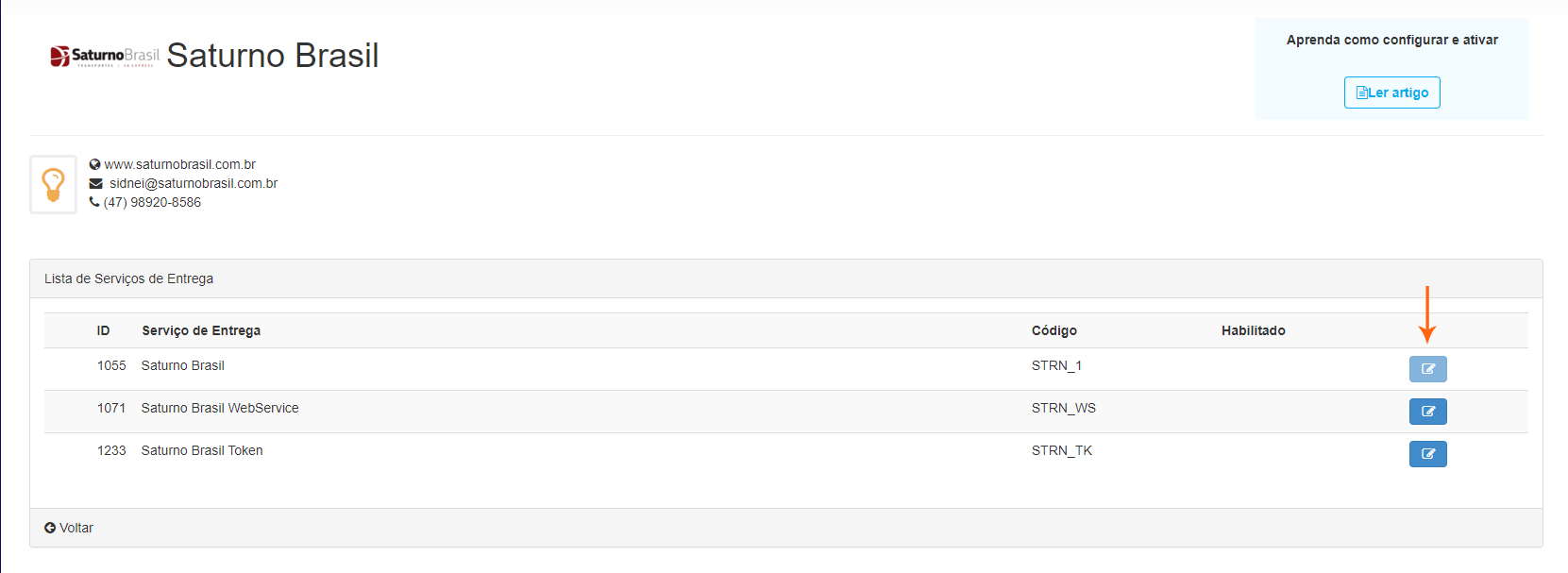Image resolution: width=1568 pixels, height=573 pixels.
Task: Go back using the Voltar link
Action: point(69,528)
